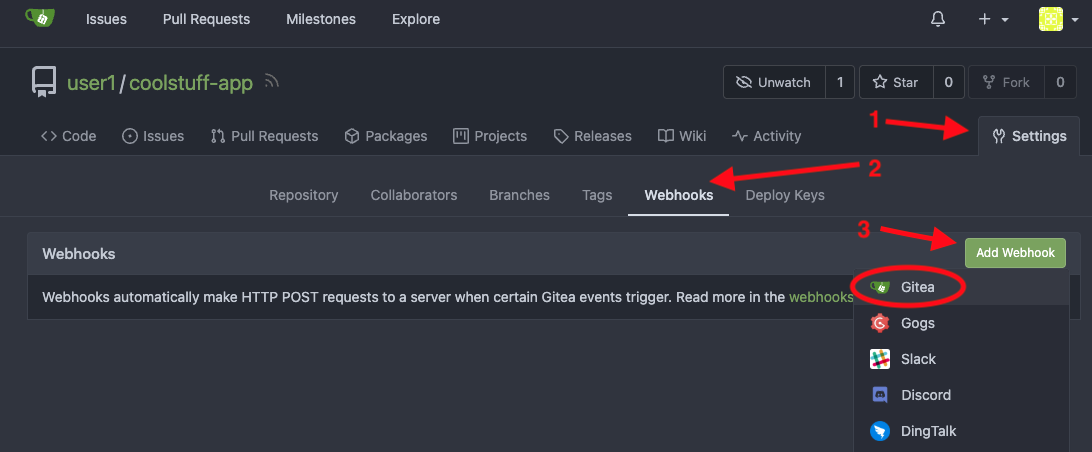Image resolution: width=1092 pixels, height=452 pixels.
Task: Choose Gogs from webhook dropdown
Action: [x=961, y=323]
